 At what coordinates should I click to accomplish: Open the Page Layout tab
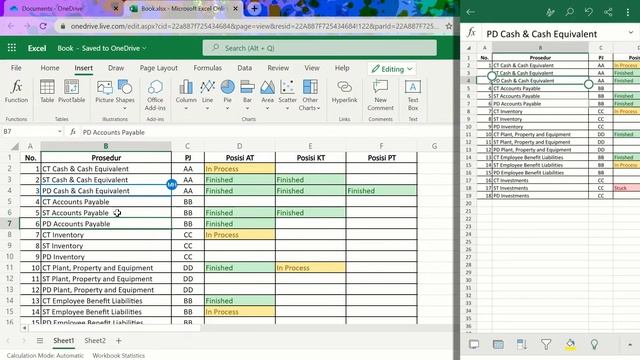(158, 68)
